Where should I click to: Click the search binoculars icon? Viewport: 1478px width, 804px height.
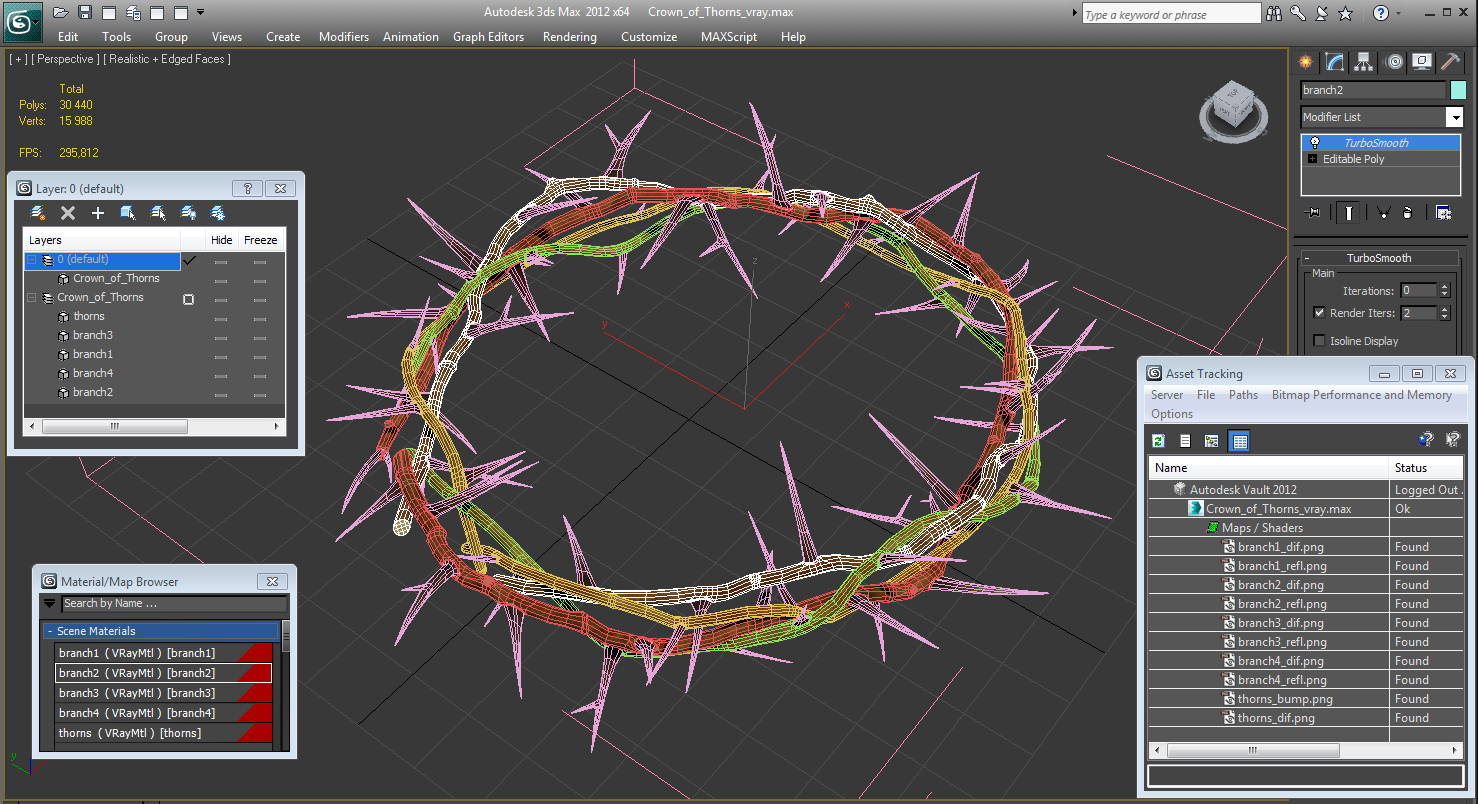[x=1274, y=13]
